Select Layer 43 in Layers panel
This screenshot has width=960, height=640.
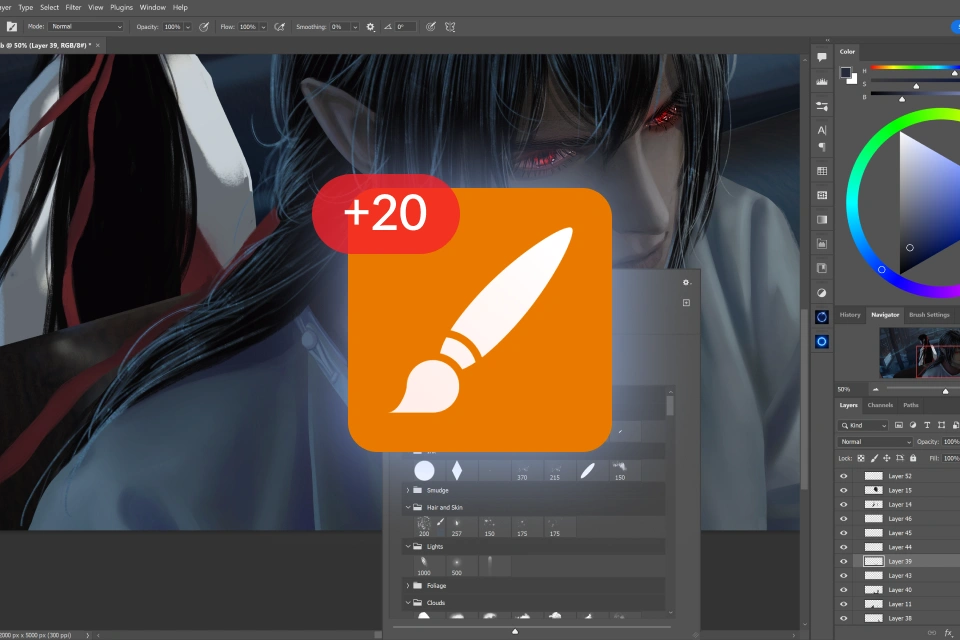pyautogui.click(x=899, y=576)
